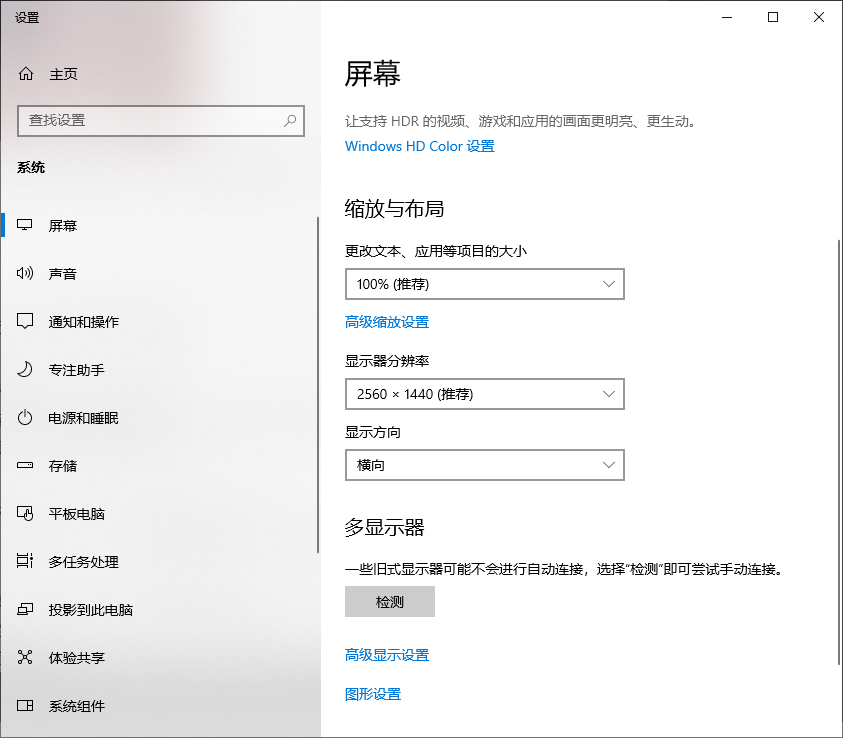This screenshot has height=738, width=843.
Task: Open the 2560 × 1440 resolution dropdown
Action: point(484,394)
